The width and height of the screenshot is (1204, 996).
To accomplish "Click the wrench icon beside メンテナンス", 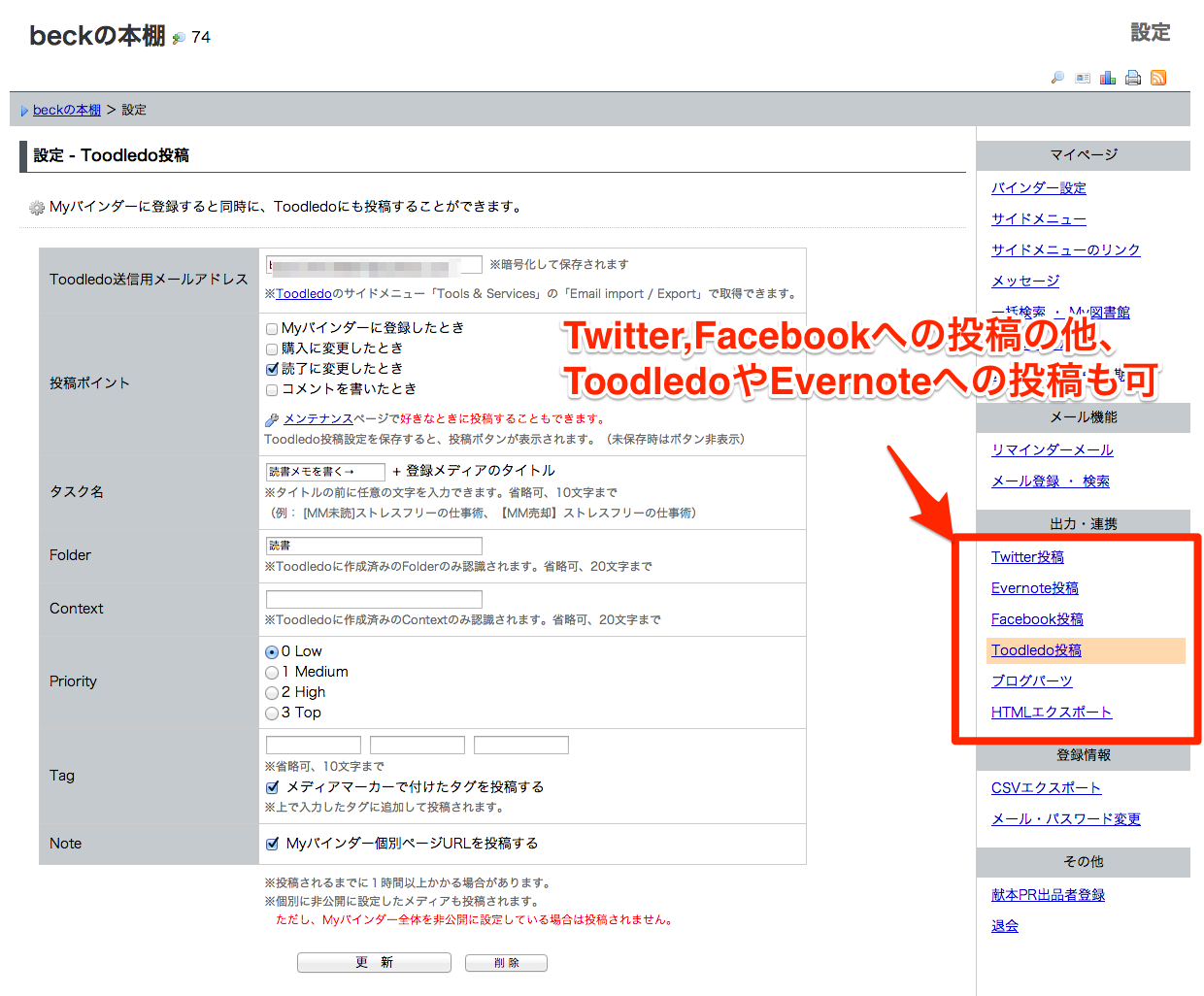I will point(272,419).
